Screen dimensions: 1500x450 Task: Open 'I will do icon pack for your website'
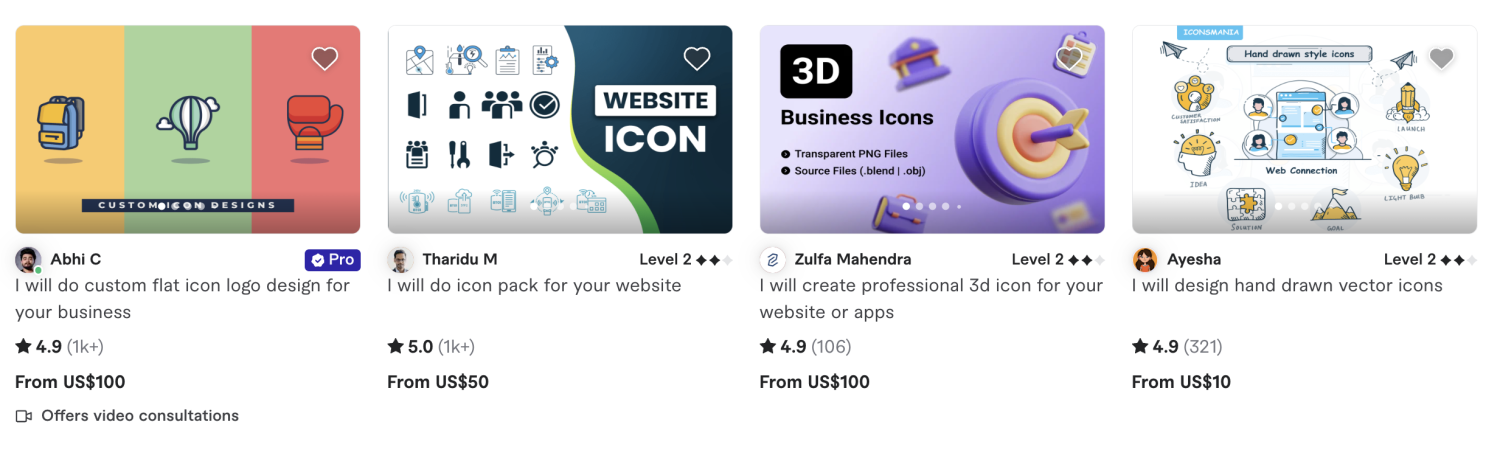(x=534, y=286)
